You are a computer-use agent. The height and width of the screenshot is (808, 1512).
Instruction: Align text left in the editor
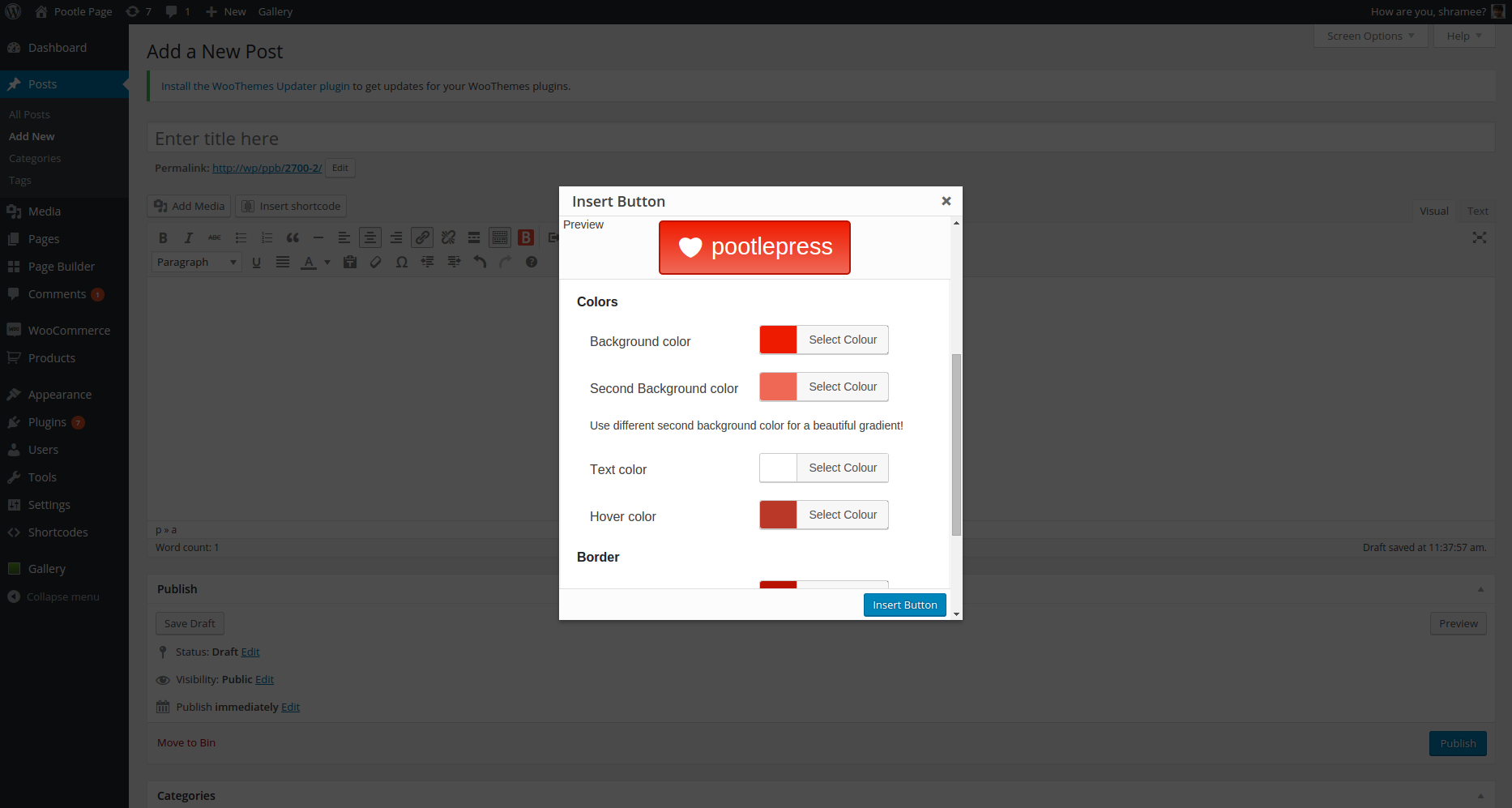coord(344,237)
